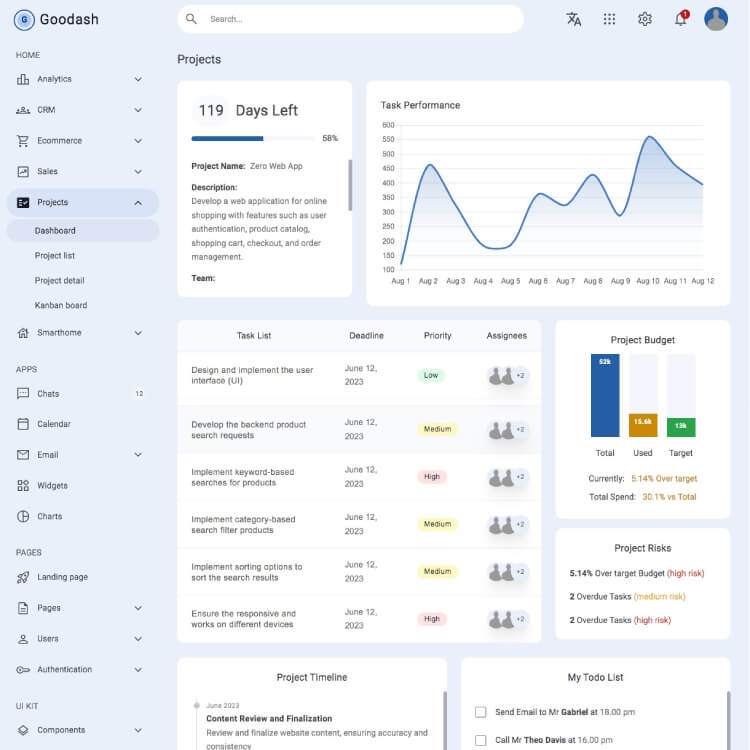Screen dimensions: 750x750
Task: Click the Calendar icon in sidebar
Action: [x=23, y=424]
